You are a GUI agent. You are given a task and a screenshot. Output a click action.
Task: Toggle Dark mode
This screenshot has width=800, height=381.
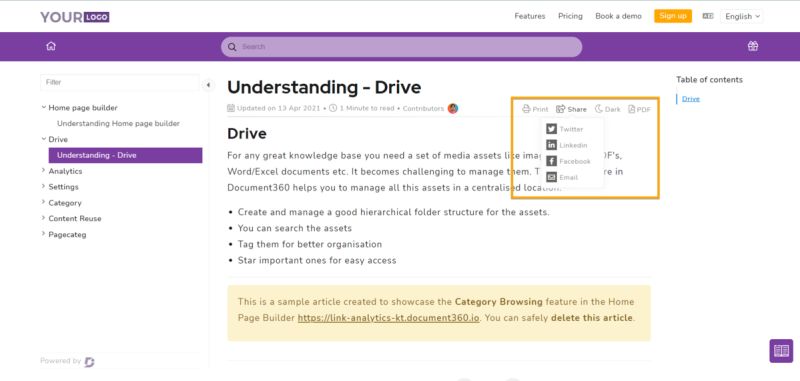[x=608, y=109]
